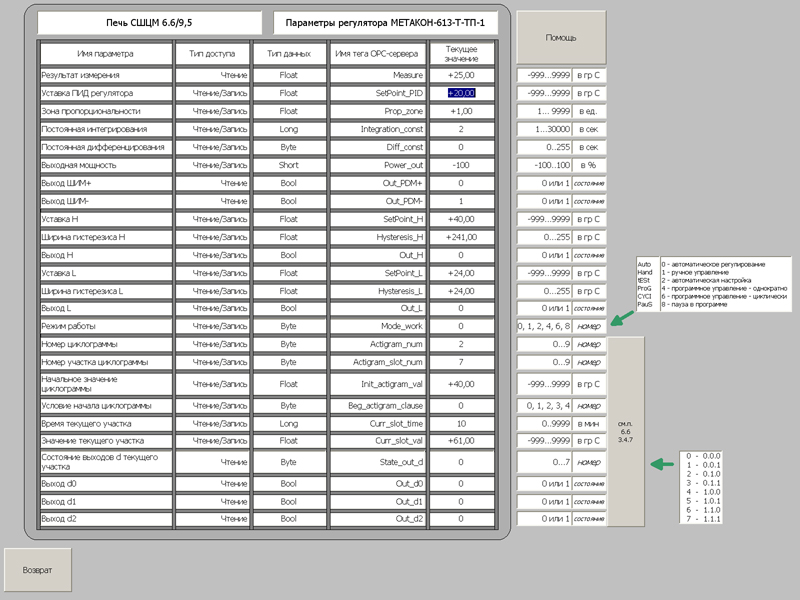
Task: Click the Measure current value +25,00
Action: [462, 75]
